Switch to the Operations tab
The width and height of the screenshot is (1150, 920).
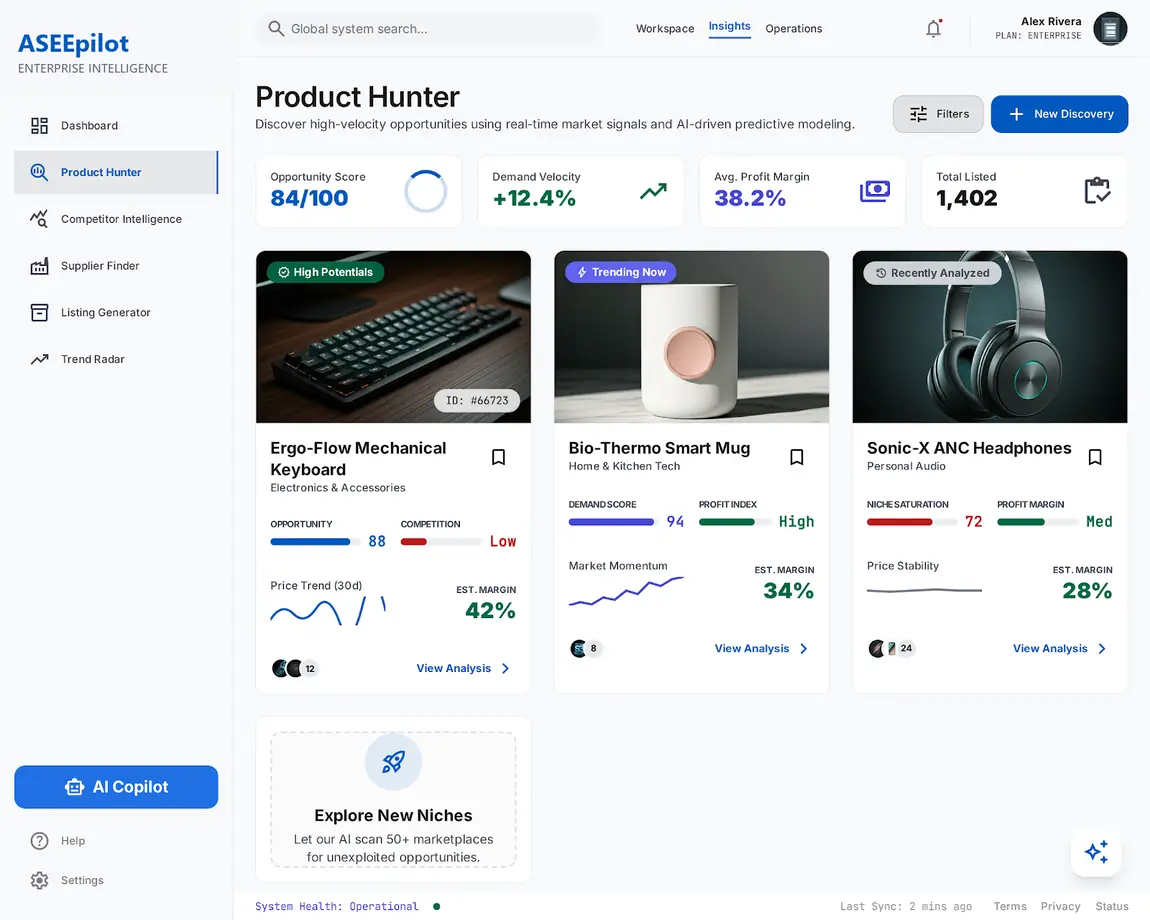794,29
